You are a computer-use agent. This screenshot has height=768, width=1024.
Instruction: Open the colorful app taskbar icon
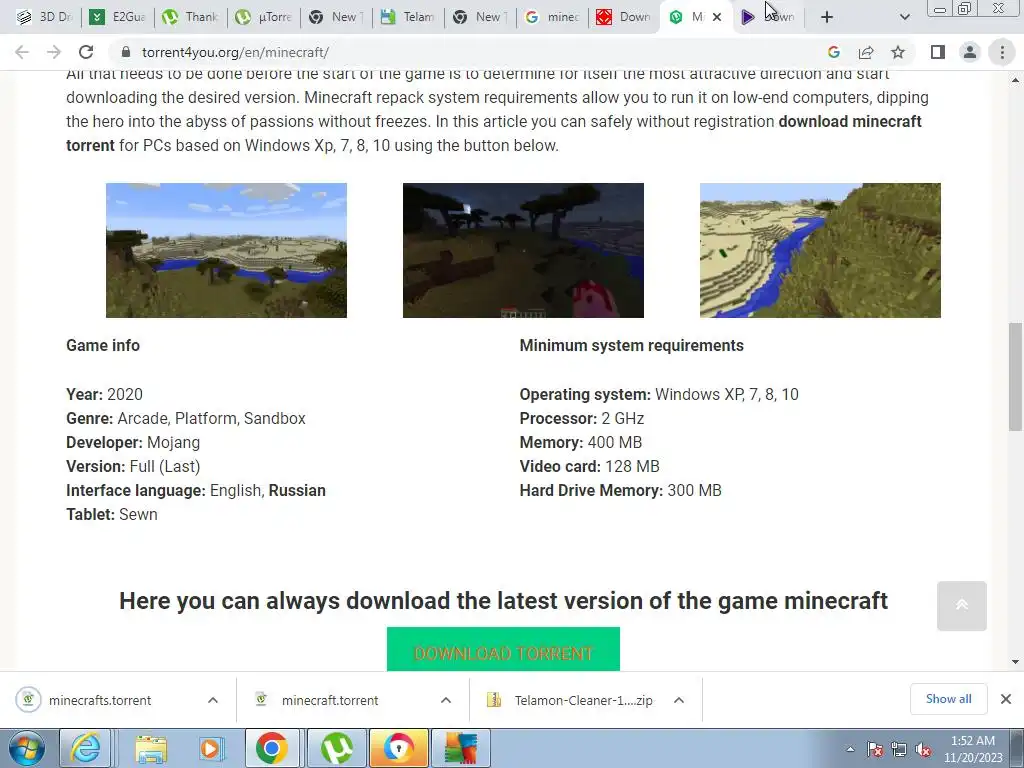coord(461,748)
